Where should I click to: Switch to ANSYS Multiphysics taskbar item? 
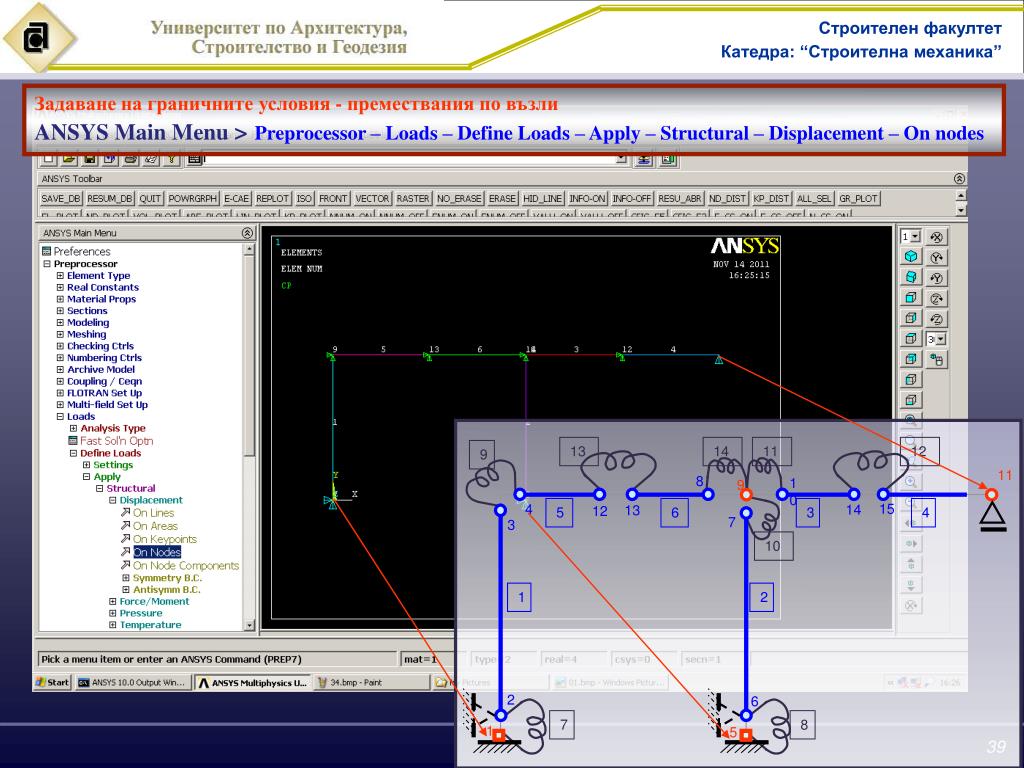[x=252, y=682]
